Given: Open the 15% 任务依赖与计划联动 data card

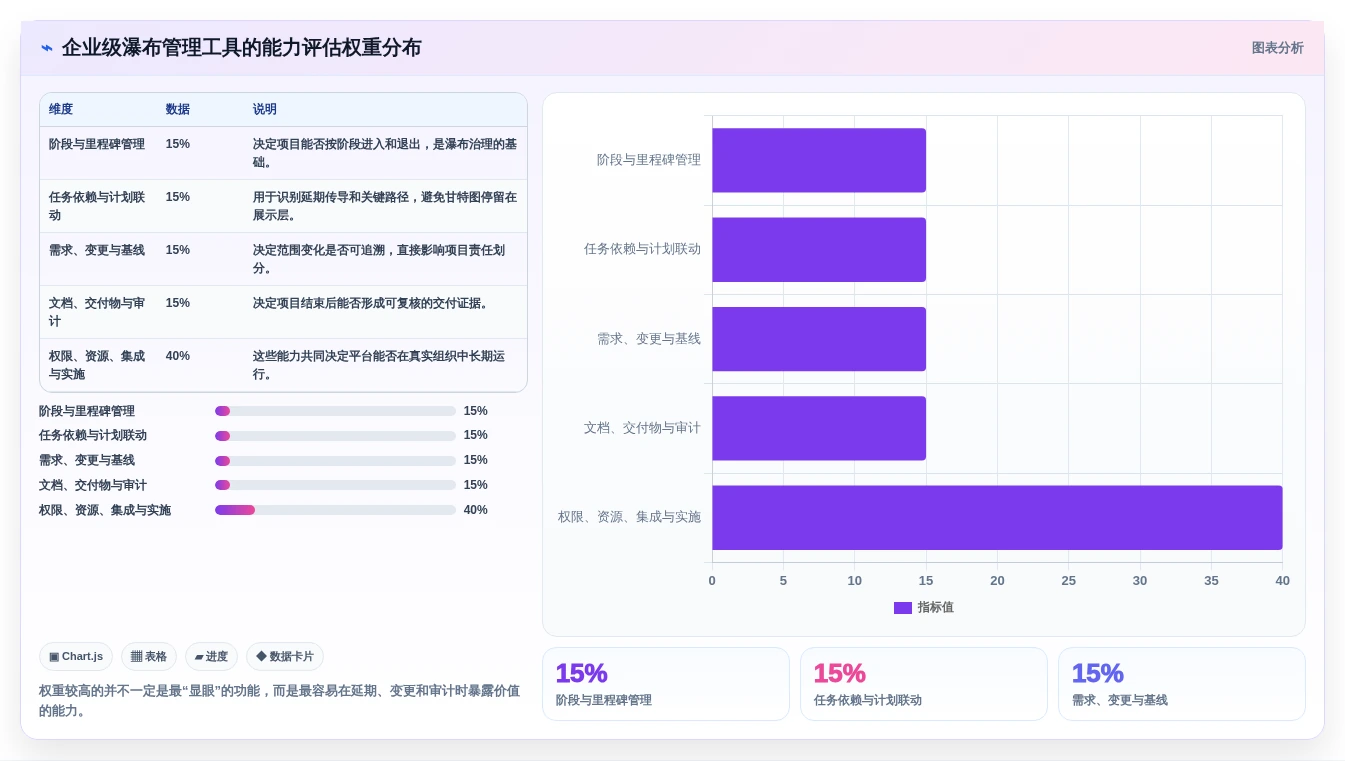Looking at the screenshot, I should pos(924,684).
